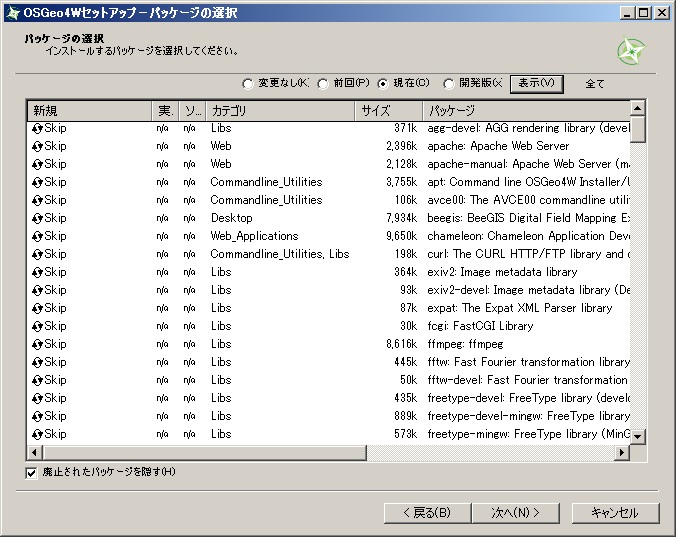Viewport: 676px width, 537px height.
Task: Select the 開発版 radio button
Action: [449, 84]
